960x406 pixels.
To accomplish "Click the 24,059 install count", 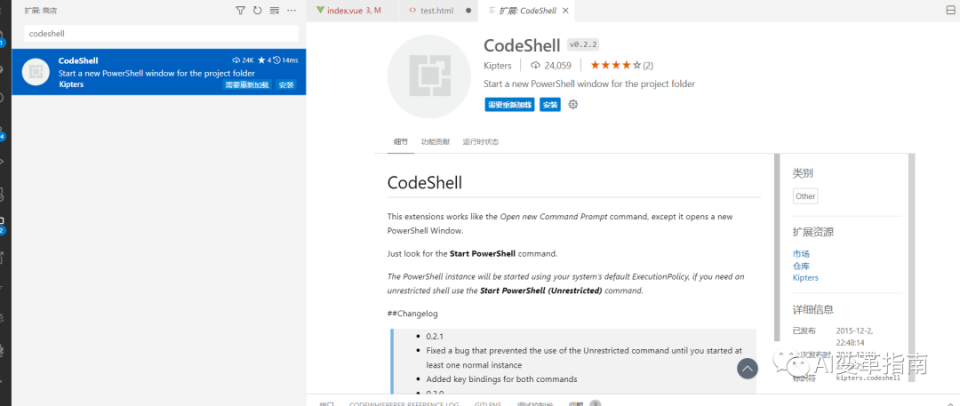I will [551, 66].
